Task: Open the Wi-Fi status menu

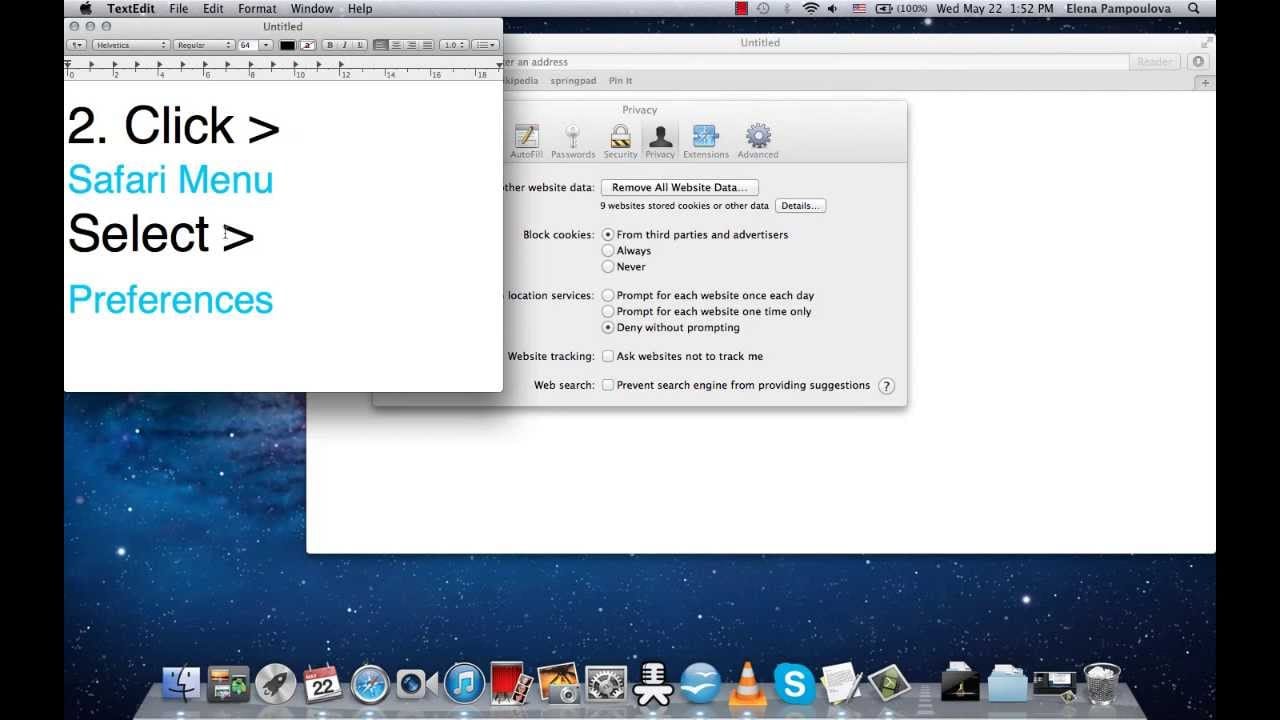Action: point(811,8)
